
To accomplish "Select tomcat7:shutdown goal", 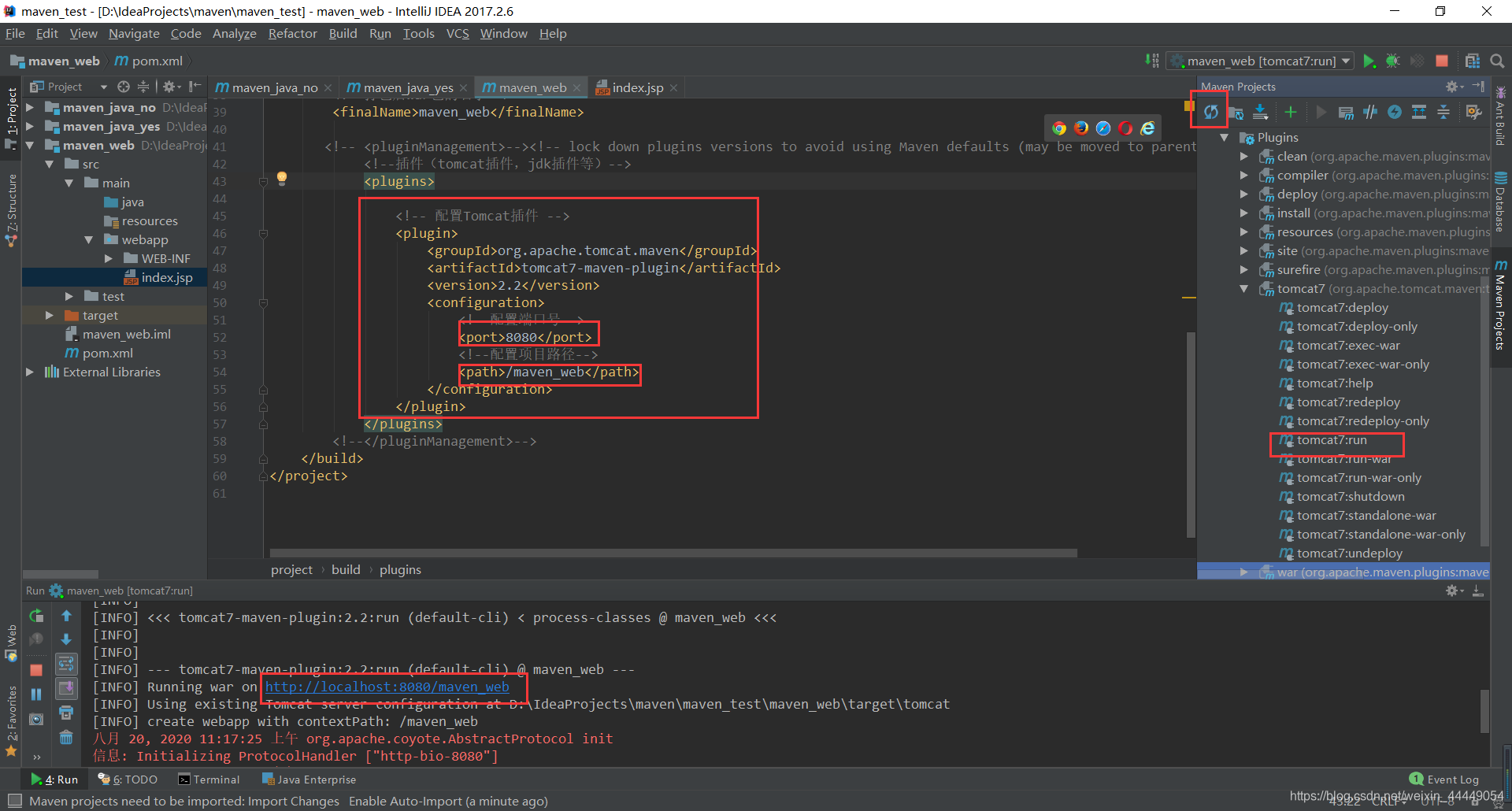I will click(1351, 496).
